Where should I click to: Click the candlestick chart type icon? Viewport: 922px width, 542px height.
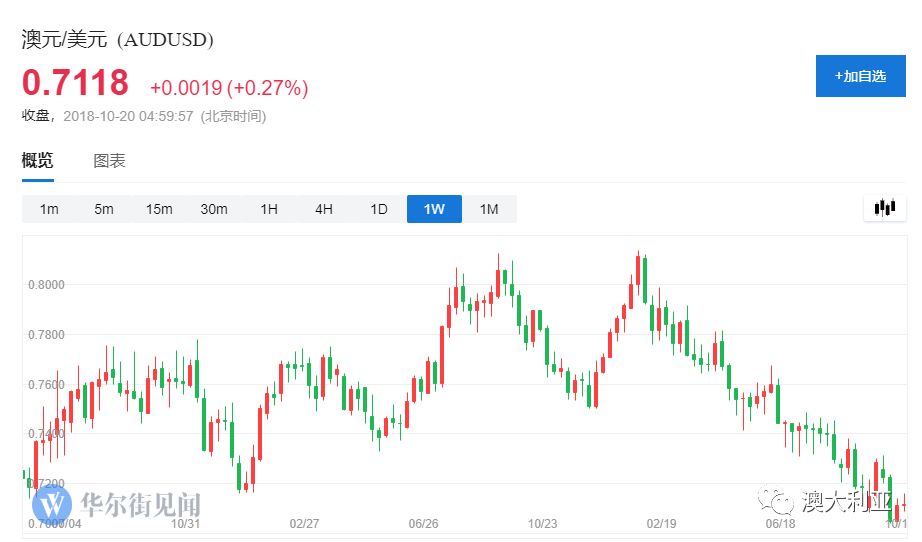tap(884, 208)
